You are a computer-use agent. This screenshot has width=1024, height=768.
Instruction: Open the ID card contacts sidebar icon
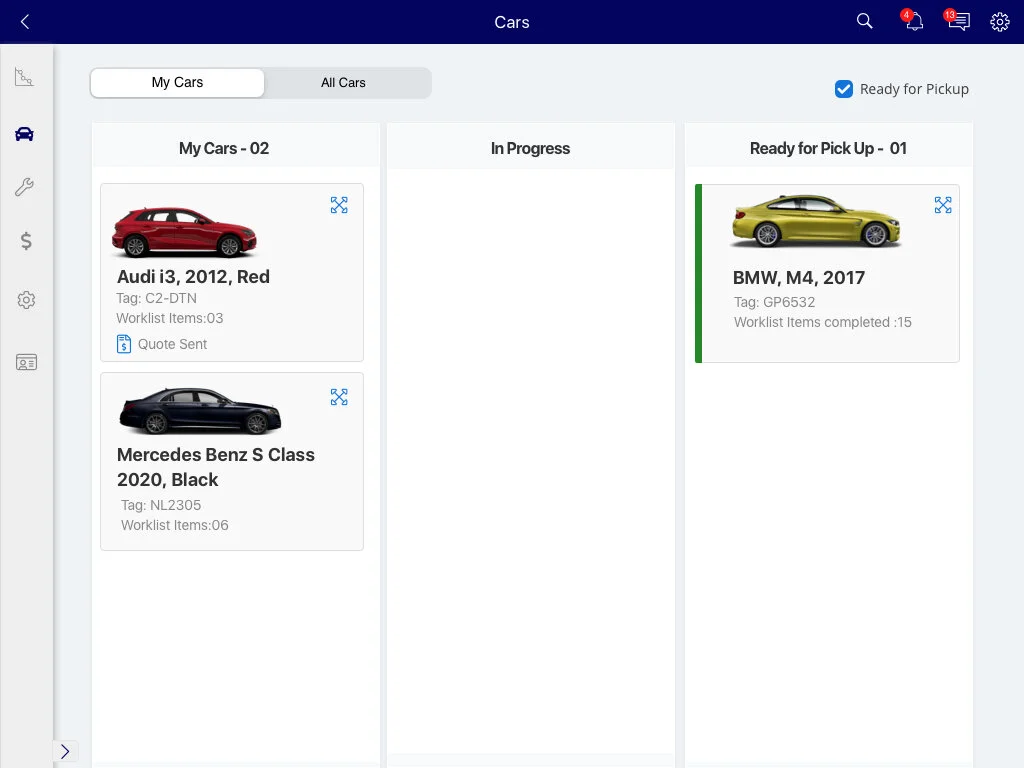pos(26,362)
